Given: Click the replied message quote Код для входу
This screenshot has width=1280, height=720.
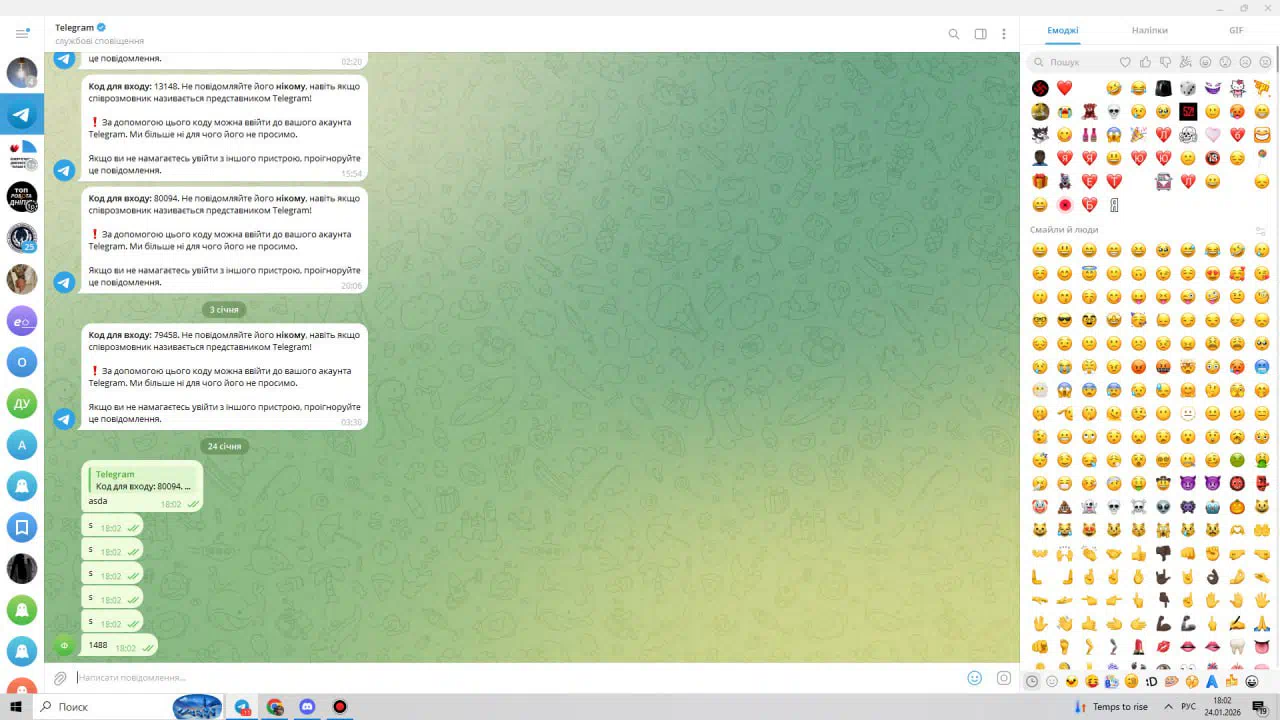Looking at the screenshot, I should [x=142, y=481].
